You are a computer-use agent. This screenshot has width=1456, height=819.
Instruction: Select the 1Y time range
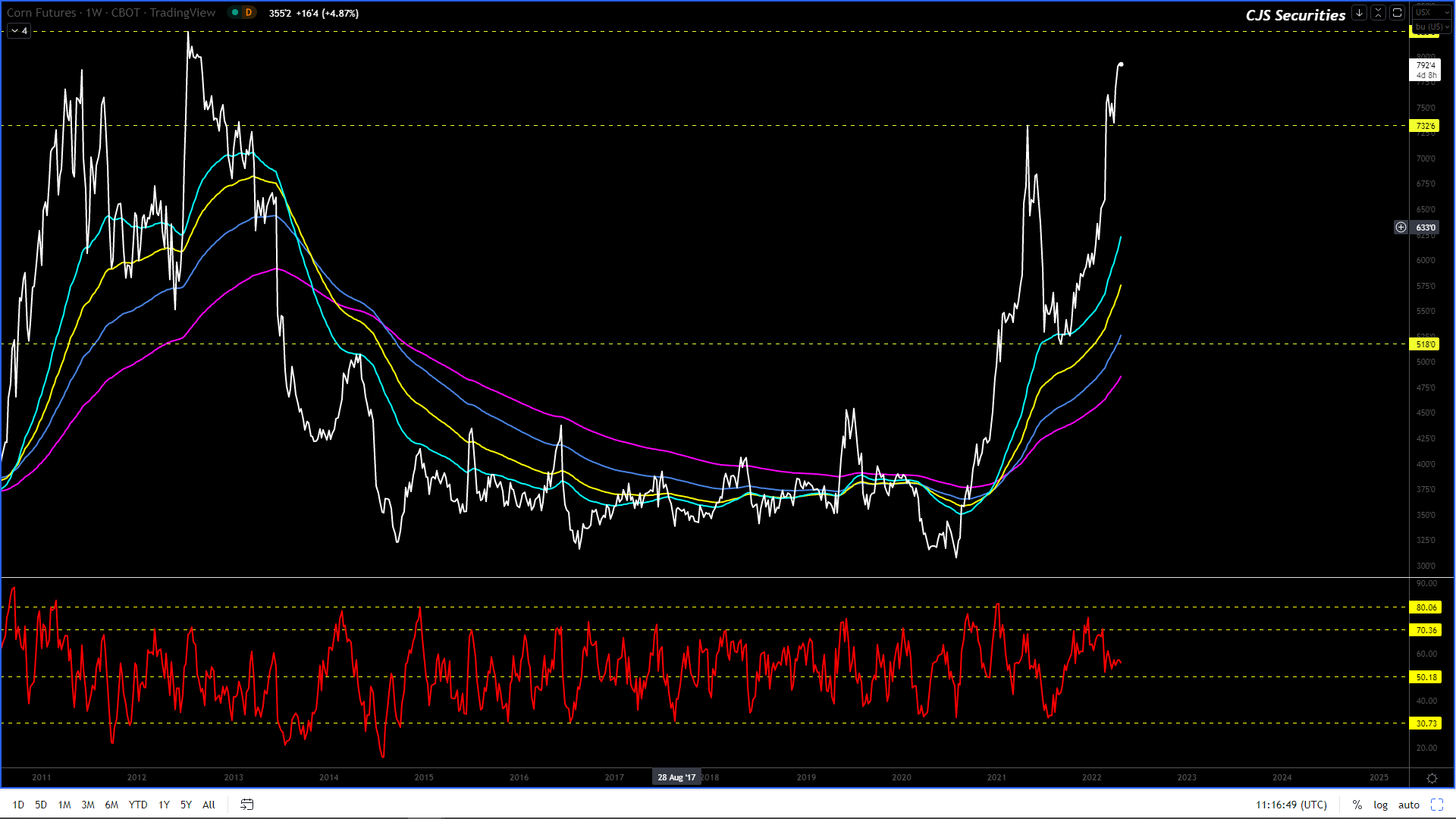(164, 805)
